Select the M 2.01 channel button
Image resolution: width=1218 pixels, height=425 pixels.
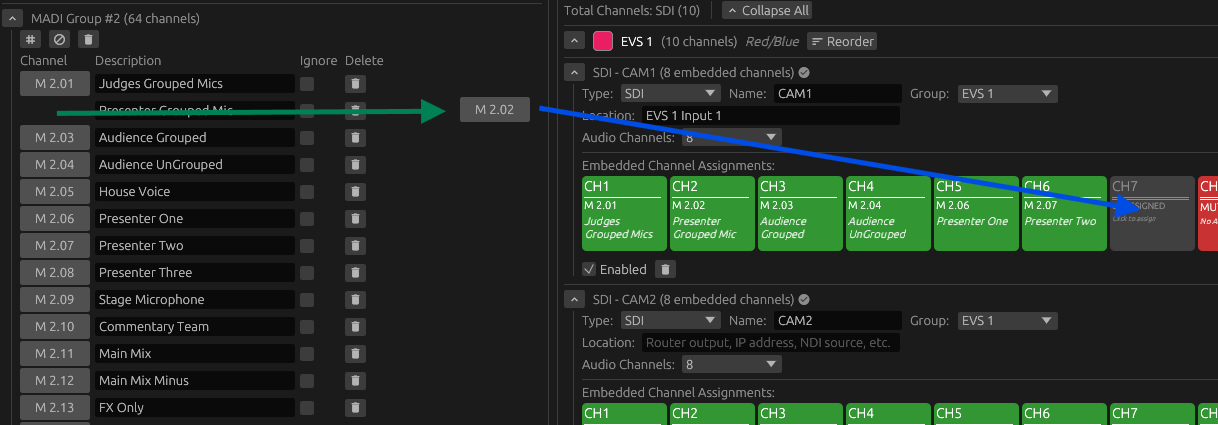pyautogui.click(x=54, y=83)
